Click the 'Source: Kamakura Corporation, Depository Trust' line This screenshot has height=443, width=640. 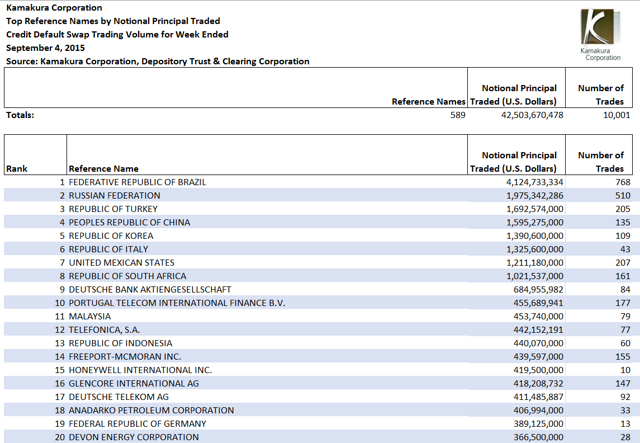point(158,62)
